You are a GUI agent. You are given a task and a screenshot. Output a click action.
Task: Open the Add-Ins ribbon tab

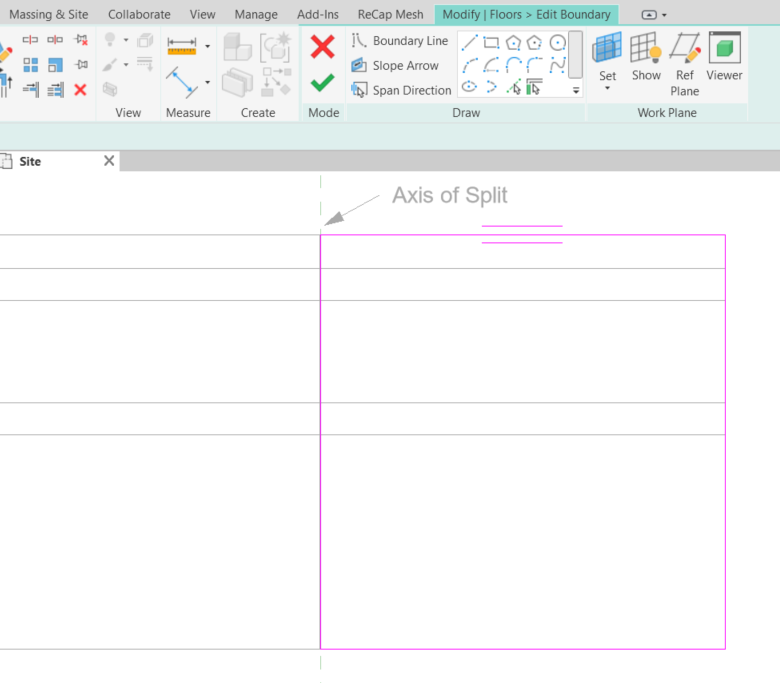[x=317, y=14]
